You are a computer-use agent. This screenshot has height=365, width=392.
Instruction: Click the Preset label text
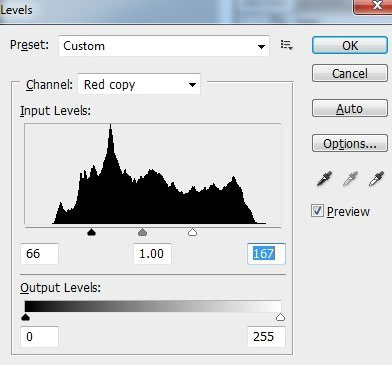(29, 45)
